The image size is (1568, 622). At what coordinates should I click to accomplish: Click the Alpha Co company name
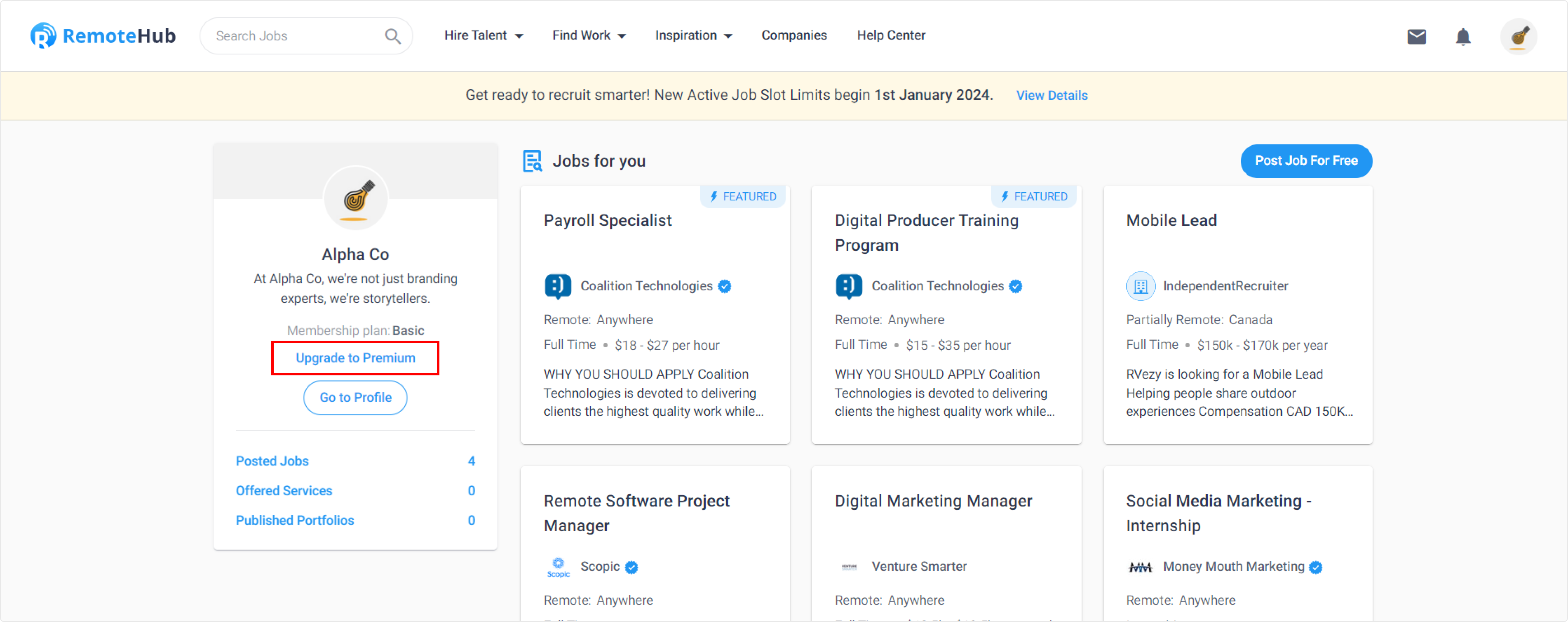[355, 254]
